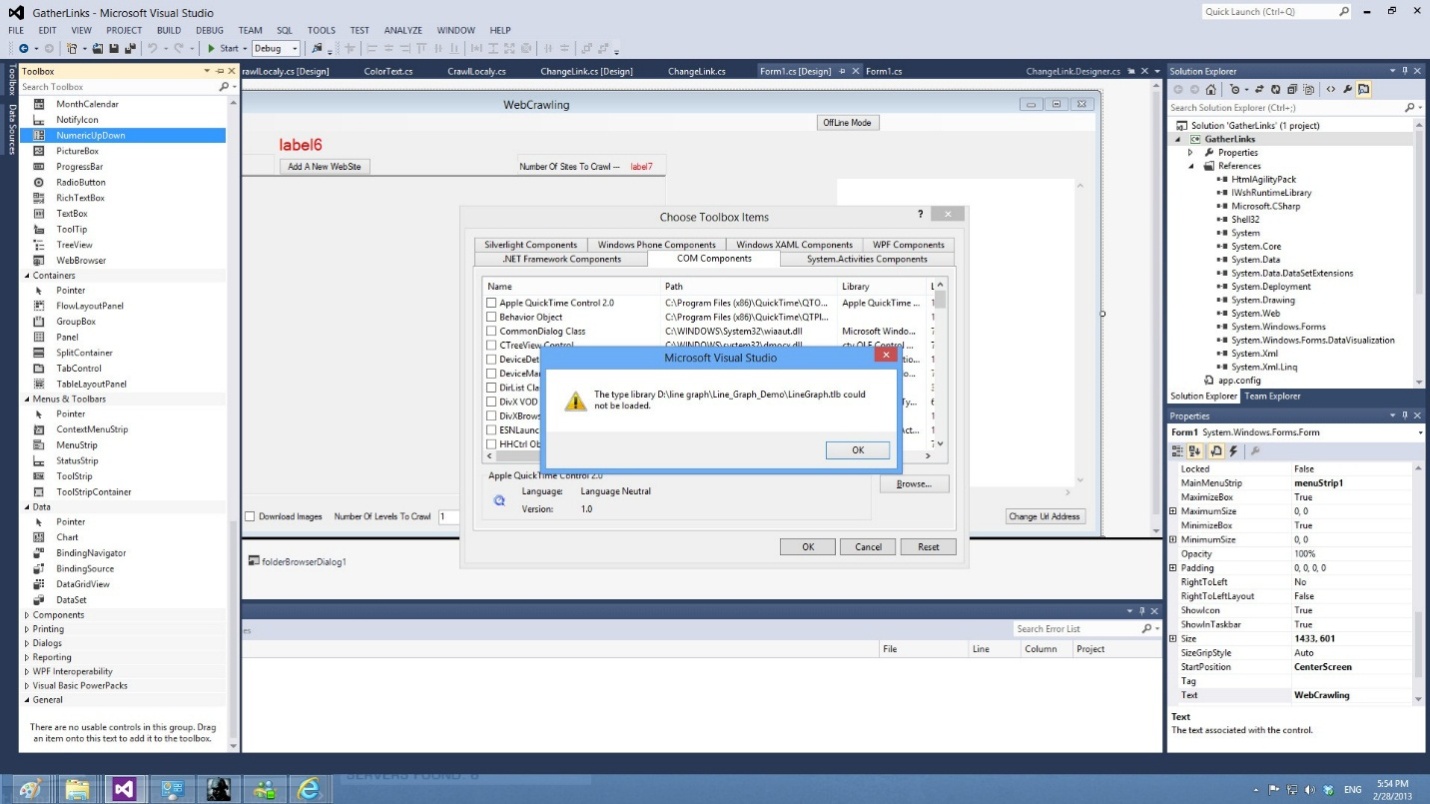Check the Apple QuickTime Control 2.0 checkbox
The image size is (1430, 804).
pos(491,303)
